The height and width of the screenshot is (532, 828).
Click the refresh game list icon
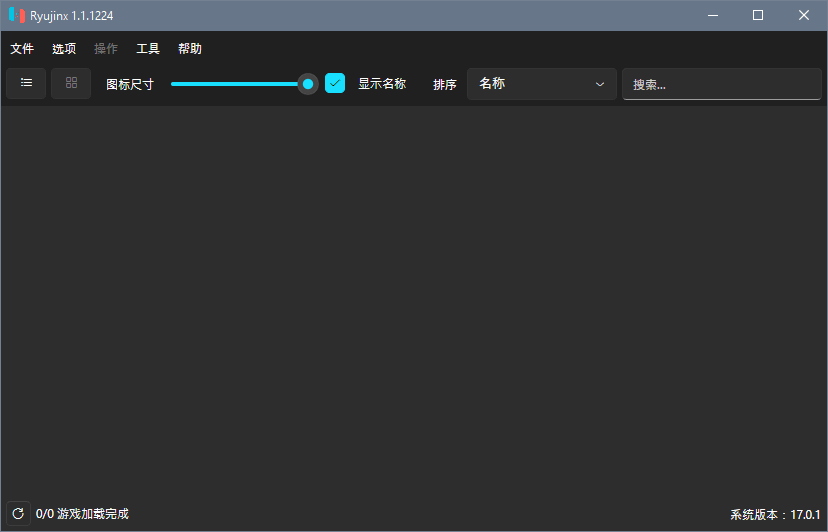point(18,514)
